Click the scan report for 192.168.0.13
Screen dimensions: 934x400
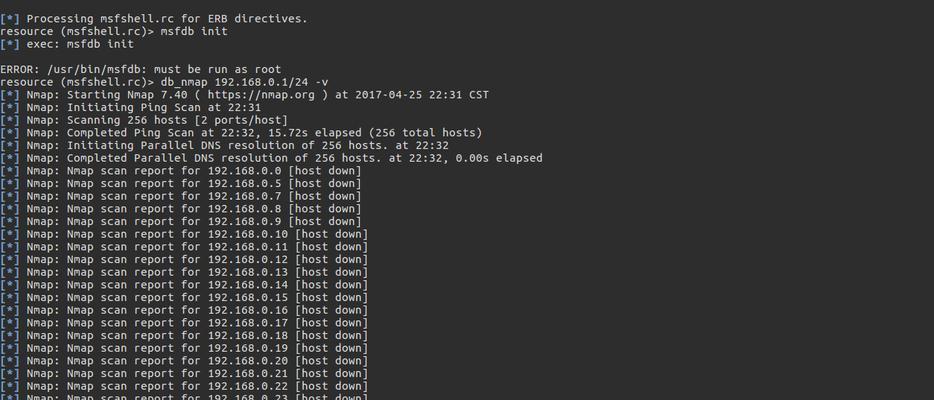[x=184, y=273]
